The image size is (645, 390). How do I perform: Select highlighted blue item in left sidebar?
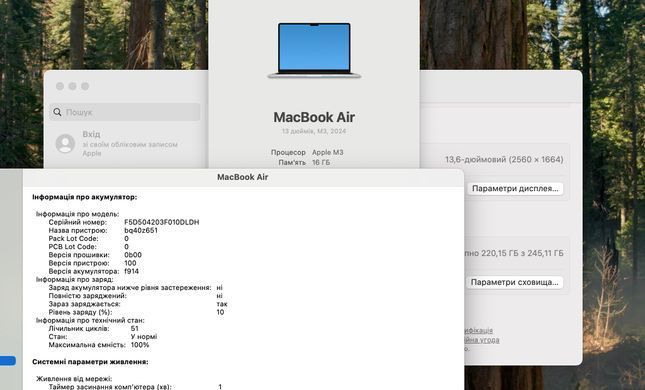(8, 361)
